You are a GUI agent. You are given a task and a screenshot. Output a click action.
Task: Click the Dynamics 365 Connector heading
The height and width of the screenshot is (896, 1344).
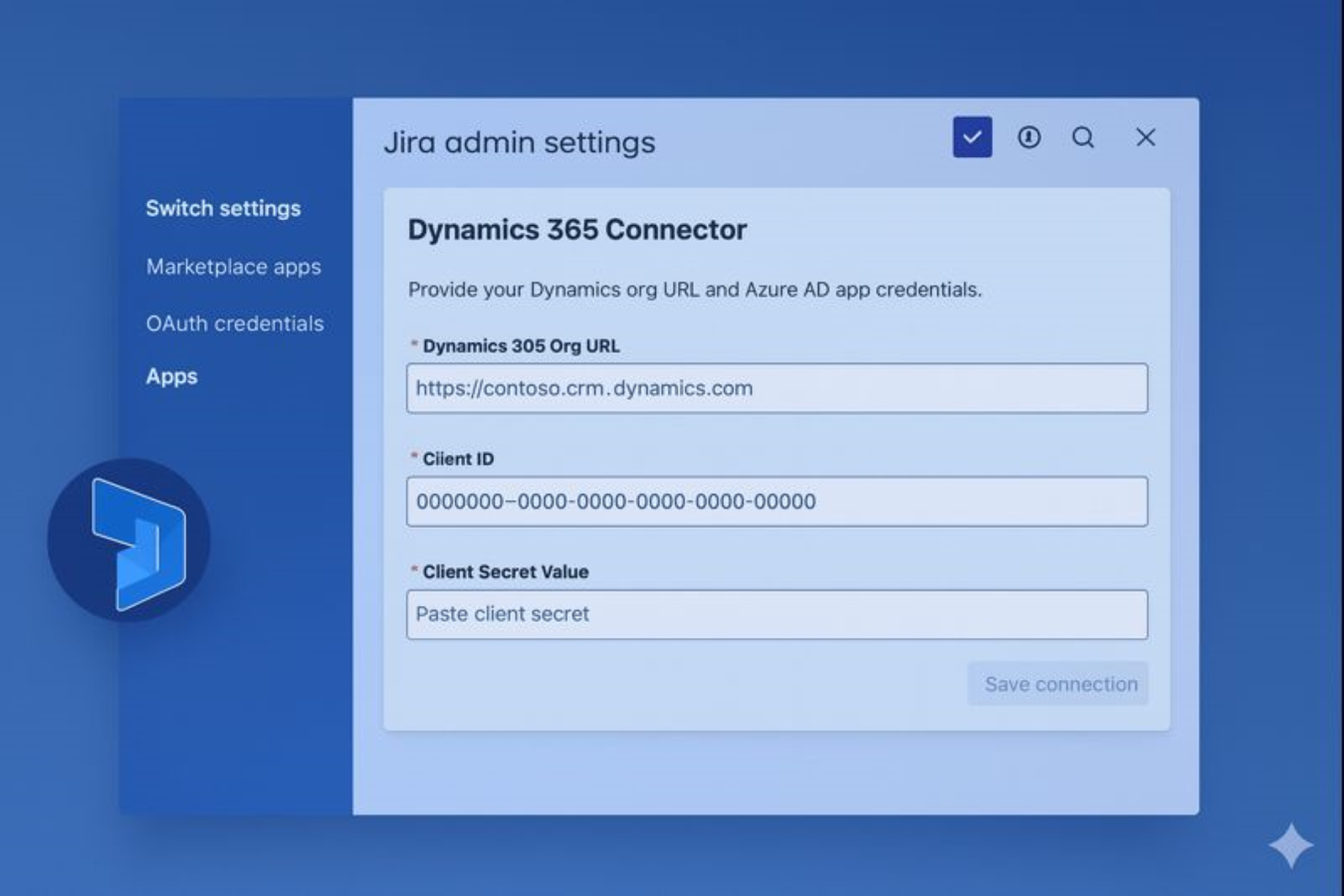[577, 230]
